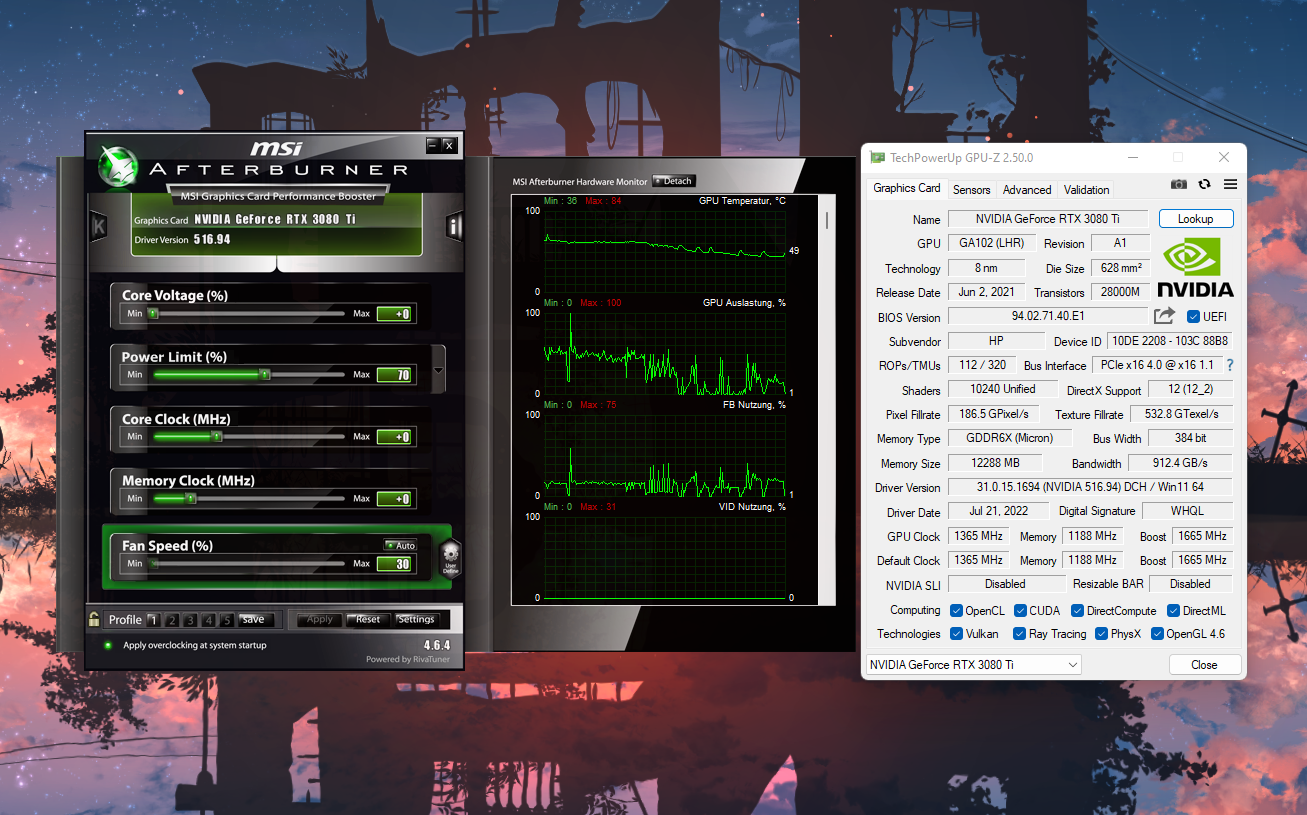Viewport: 1307px width, 815px height.
Task: Click the GPU Auslastung graph
Action: (x=665, y=353)
